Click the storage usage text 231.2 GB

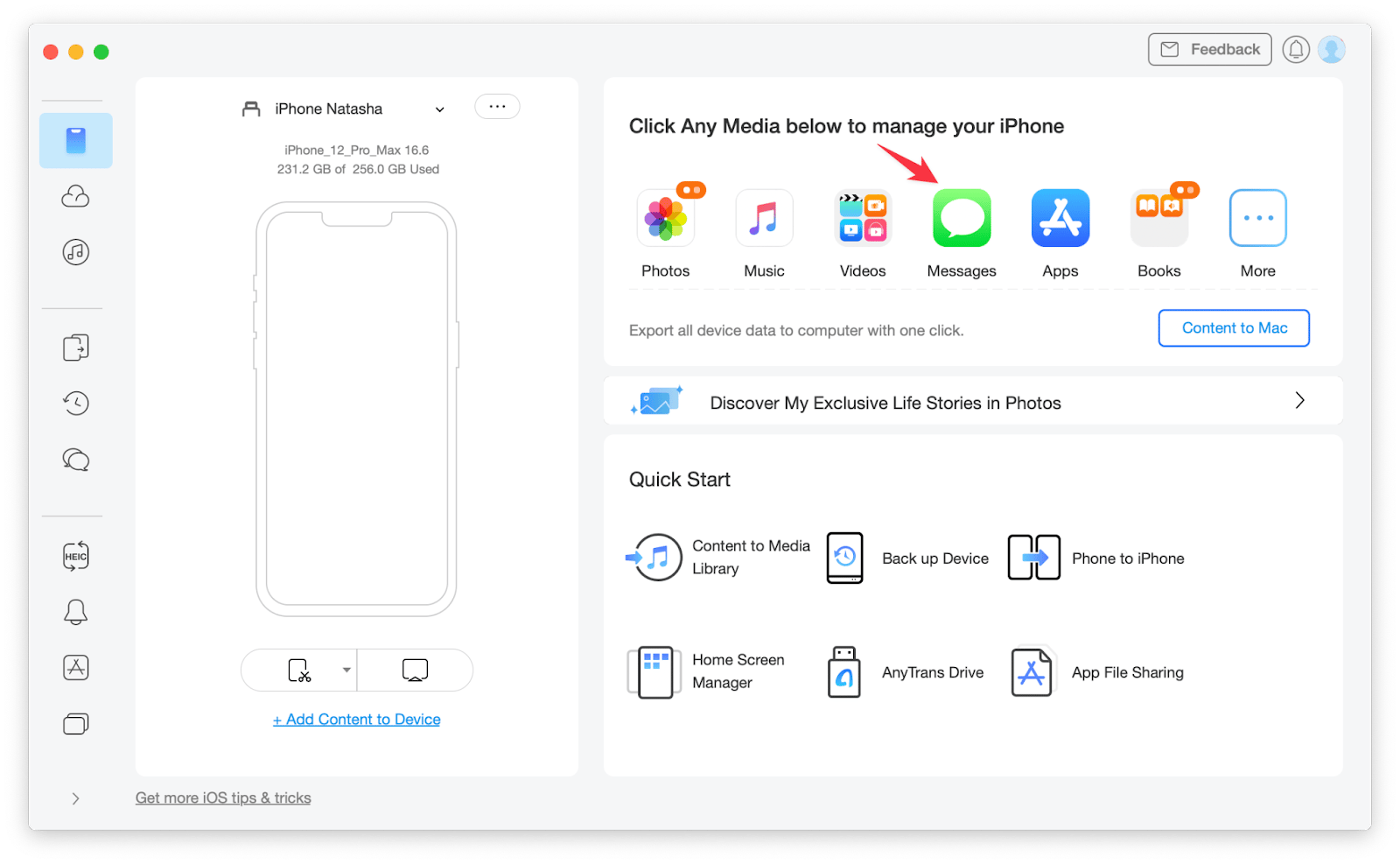(359, 169)
